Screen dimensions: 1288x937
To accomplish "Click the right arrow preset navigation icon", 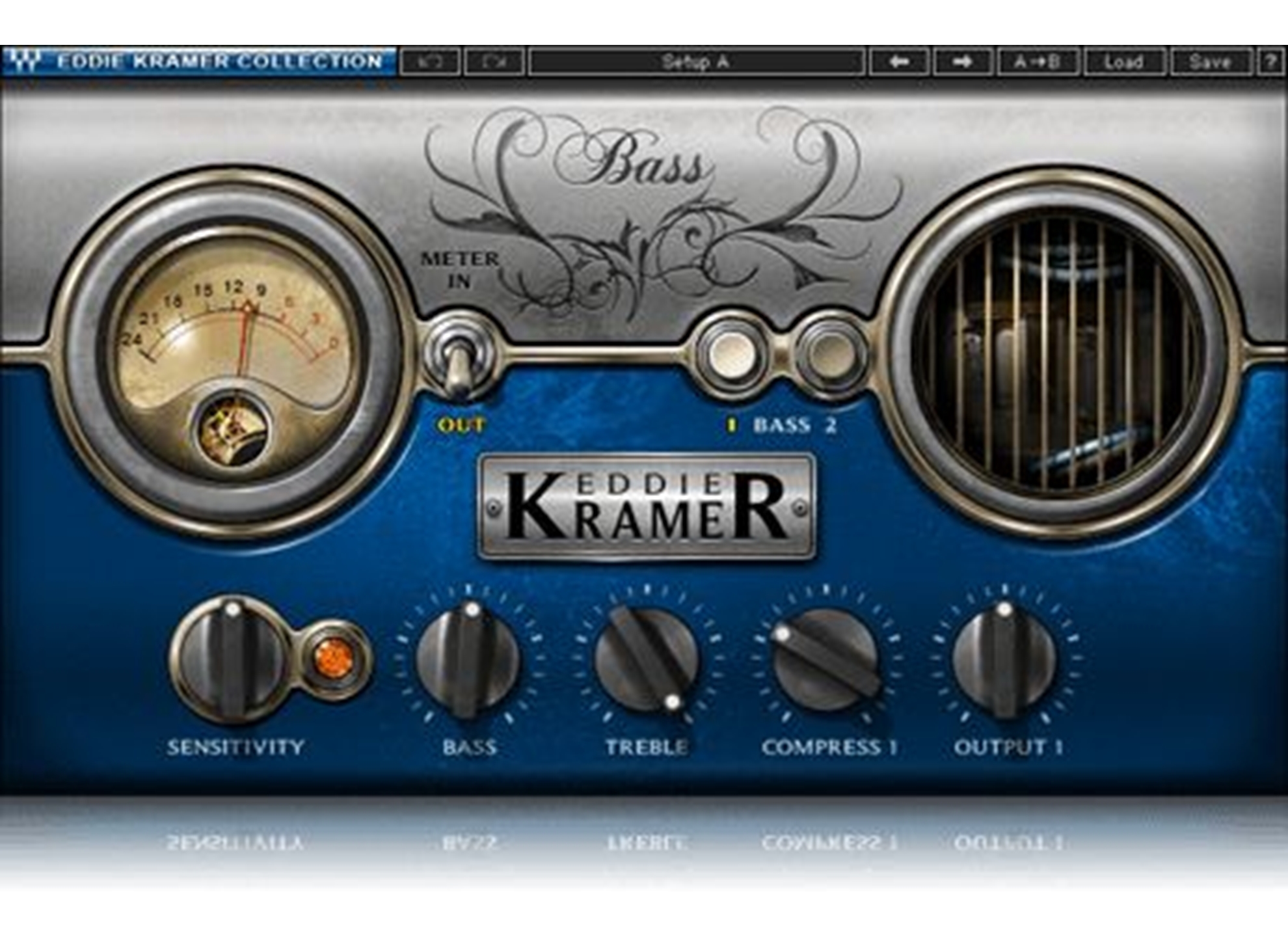I will [x=961, y=62].
